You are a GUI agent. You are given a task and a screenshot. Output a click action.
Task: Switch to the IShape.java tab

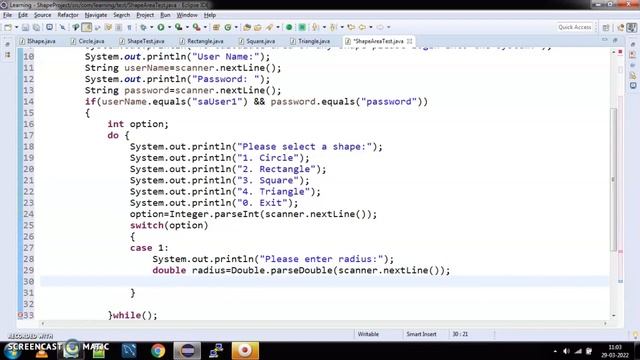pyautogui.click(x=38, y=41)
